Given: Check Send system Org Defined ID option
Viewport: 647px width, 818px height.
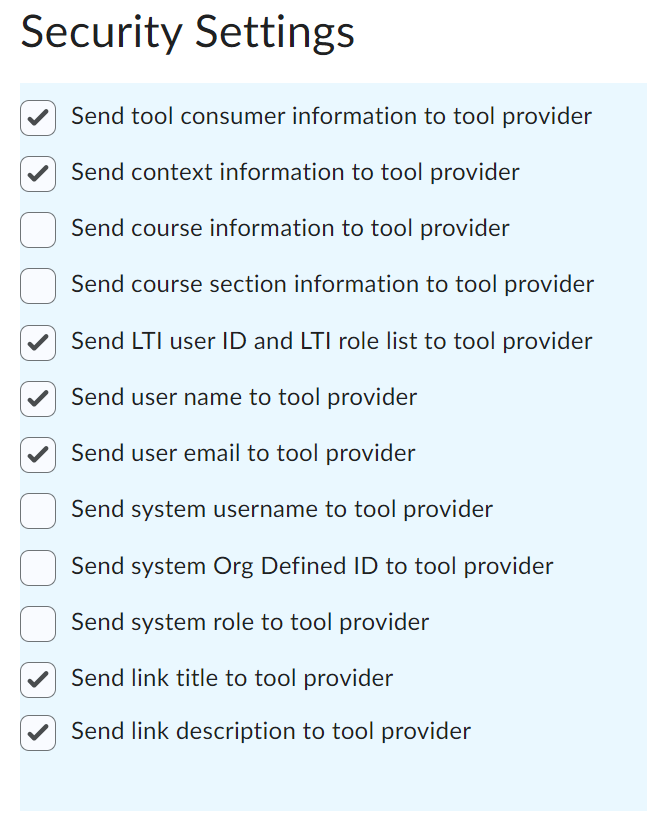Looking at the screenshot, I should coord(38,568).
